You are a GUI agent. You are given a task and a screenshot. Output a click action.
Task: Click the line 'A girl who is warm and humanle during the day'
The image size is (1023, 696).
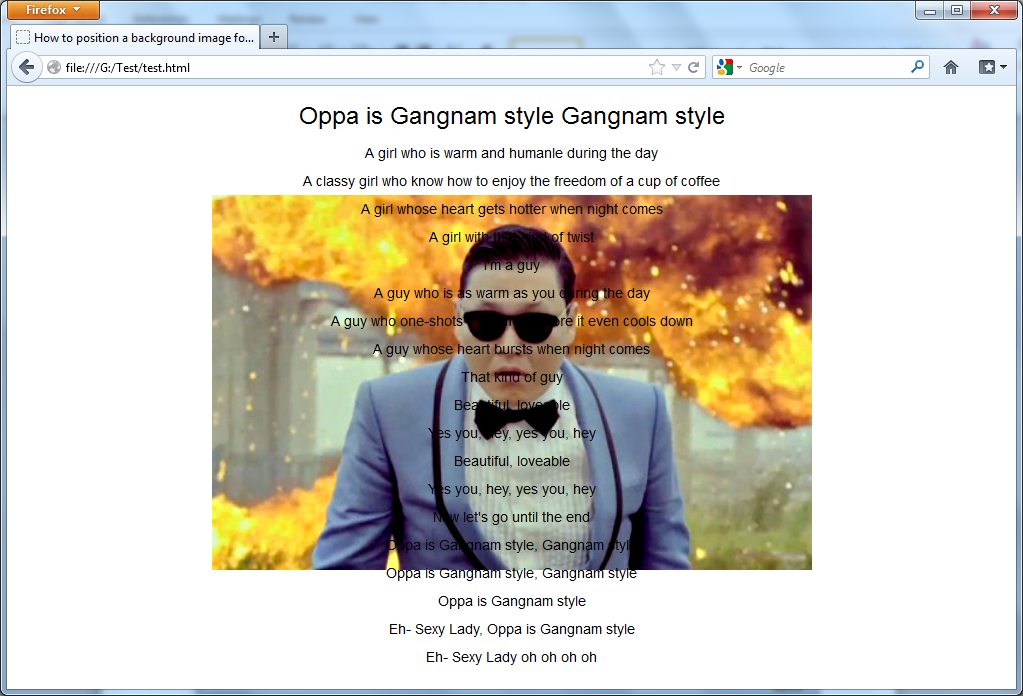(x=511, y=153)
